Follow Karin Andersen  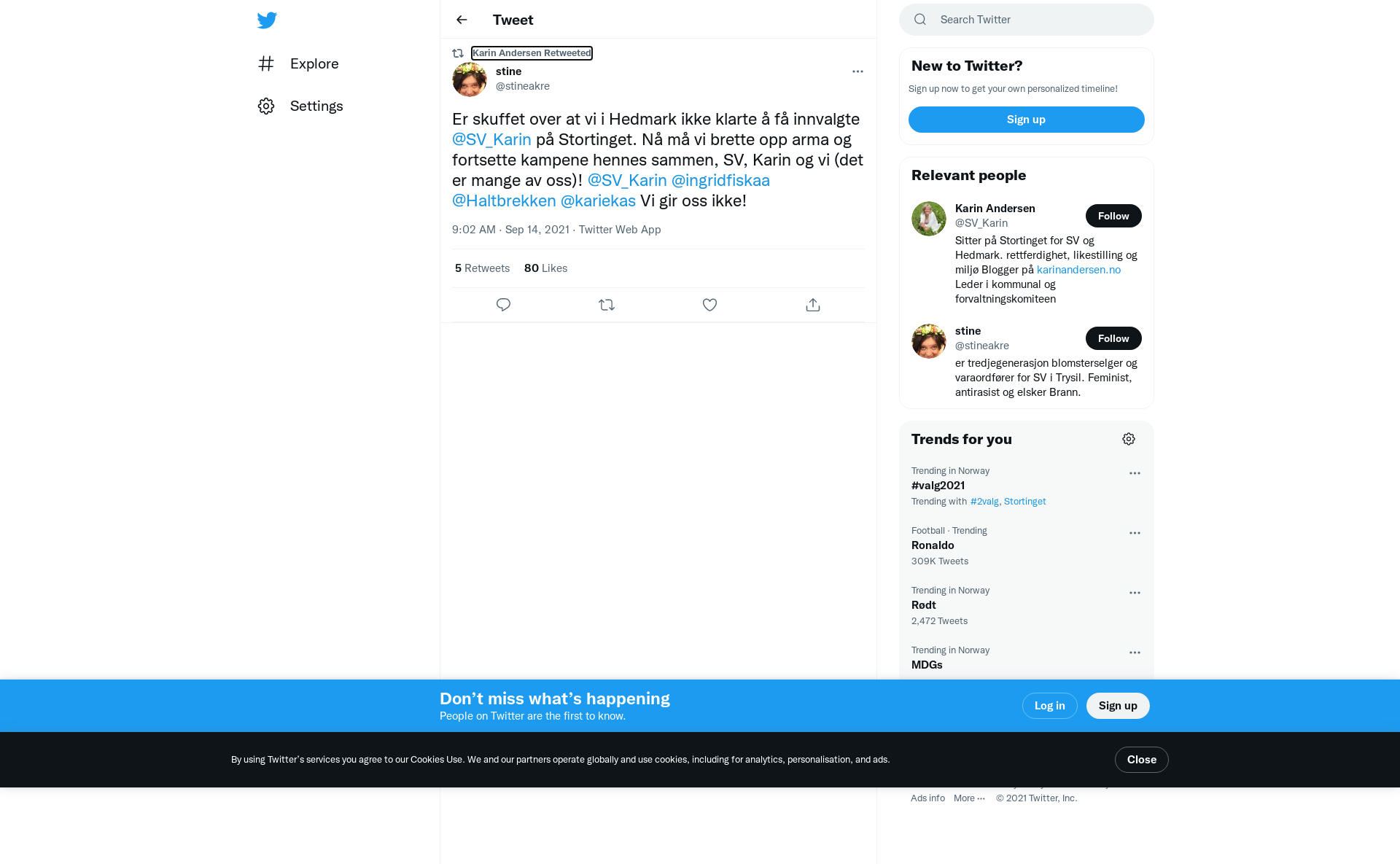pos(1113,216)
